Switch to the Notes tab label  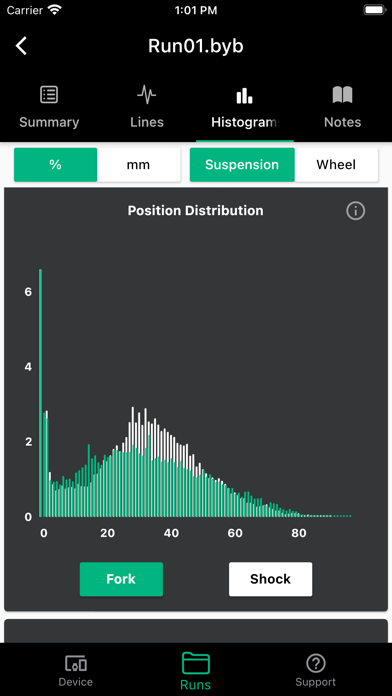click(x=342, y=122)
